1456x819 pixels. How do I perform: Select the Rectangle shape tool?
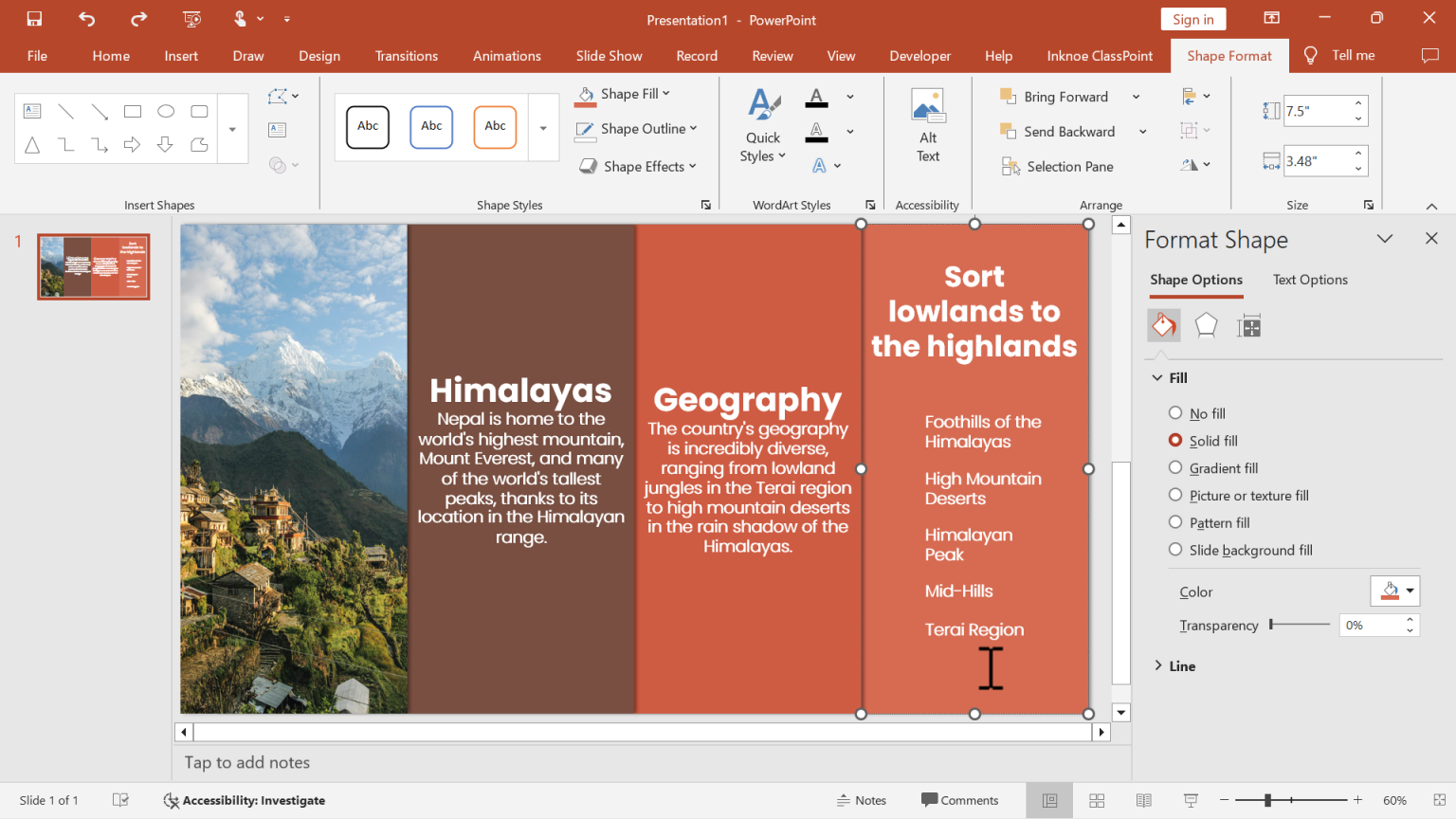tap(133, 111)
